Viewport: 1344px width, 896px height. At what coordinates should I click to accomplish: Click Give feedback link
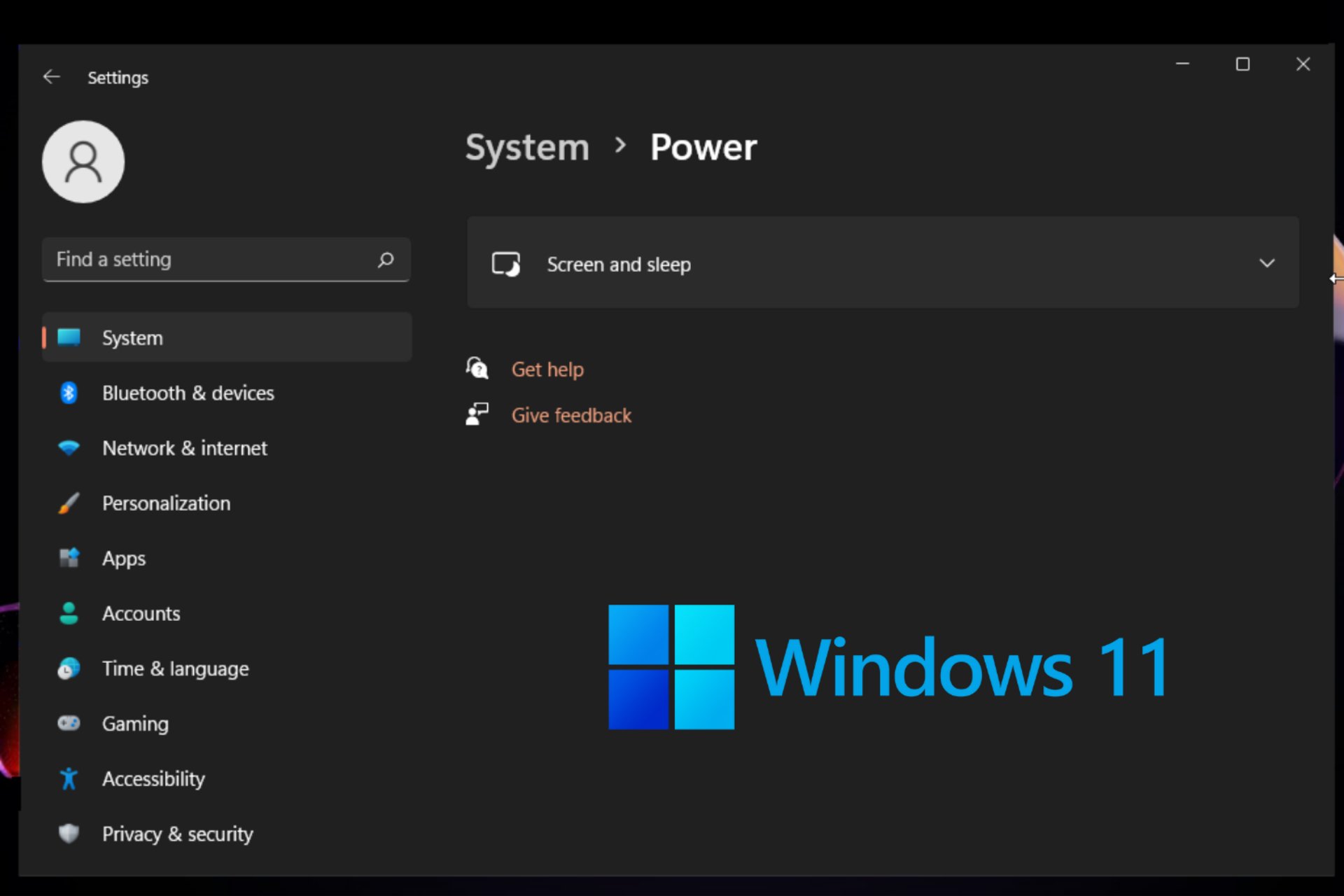pos(571,415)
